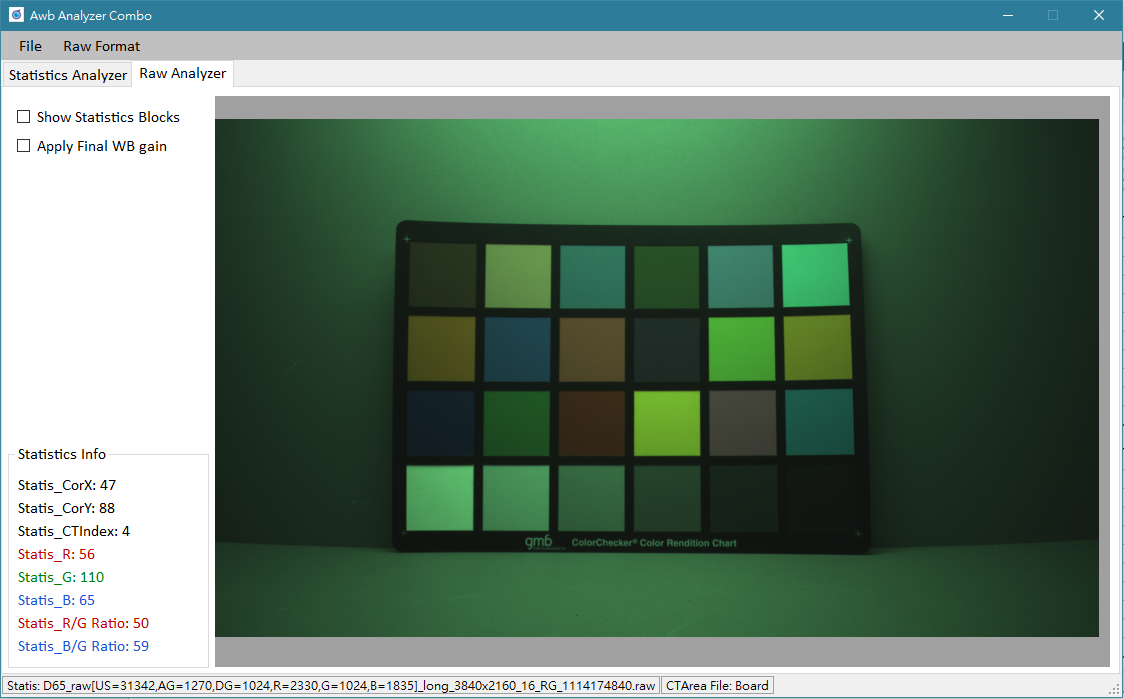Click the bright yellow-green patch on chart
Screen dimensions: 1124x699
667,422
